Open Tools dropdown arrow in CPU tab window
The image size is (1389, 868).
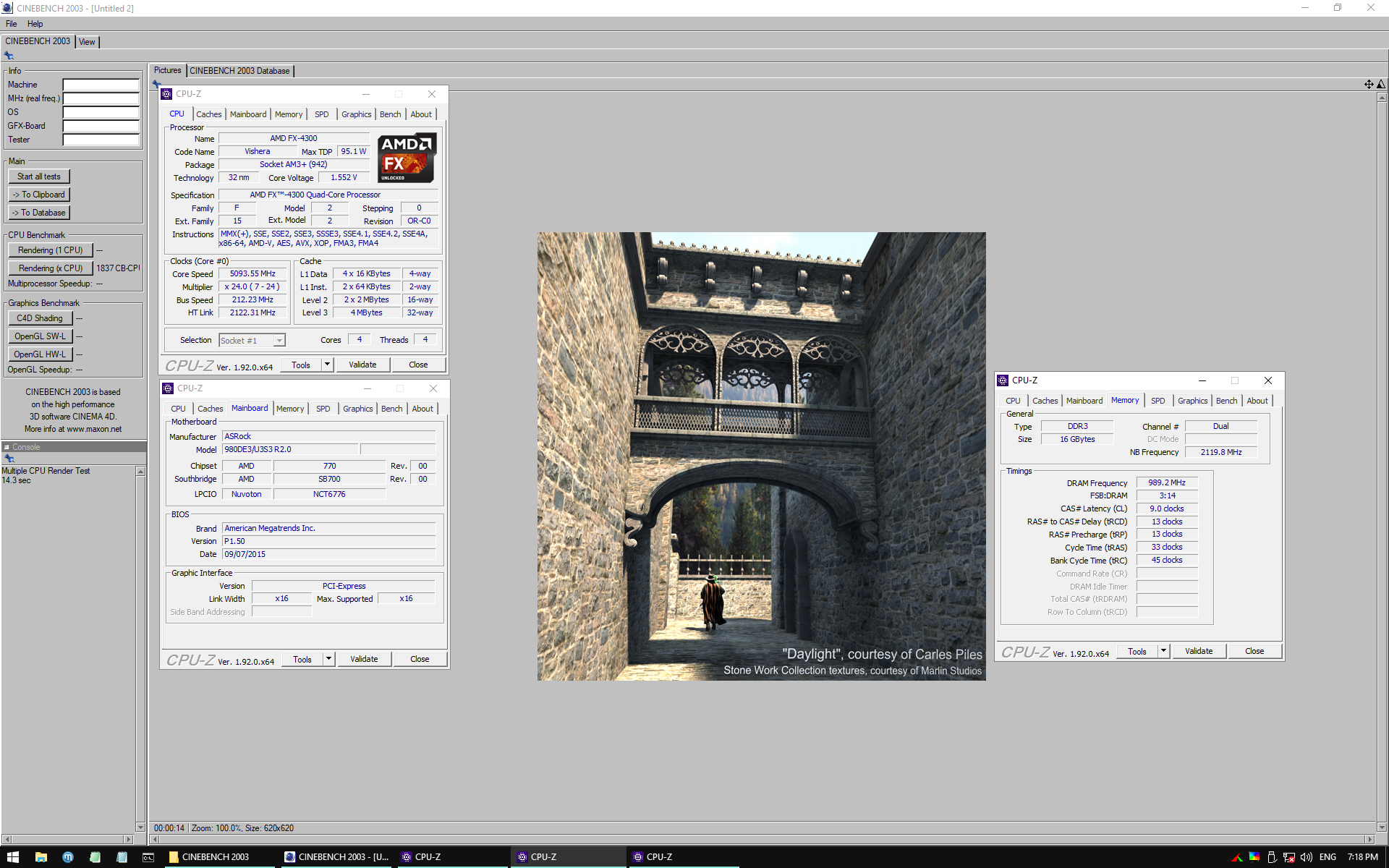click(327, 365)
